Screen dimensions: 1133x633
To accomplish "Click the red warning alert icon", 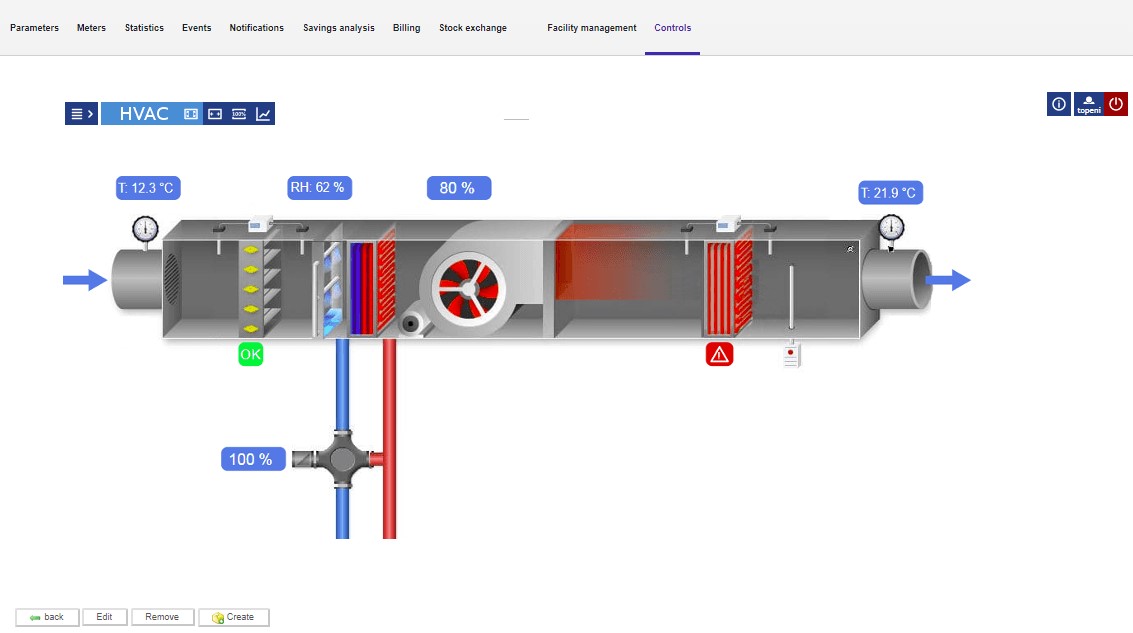I will (x=719, y=354).
